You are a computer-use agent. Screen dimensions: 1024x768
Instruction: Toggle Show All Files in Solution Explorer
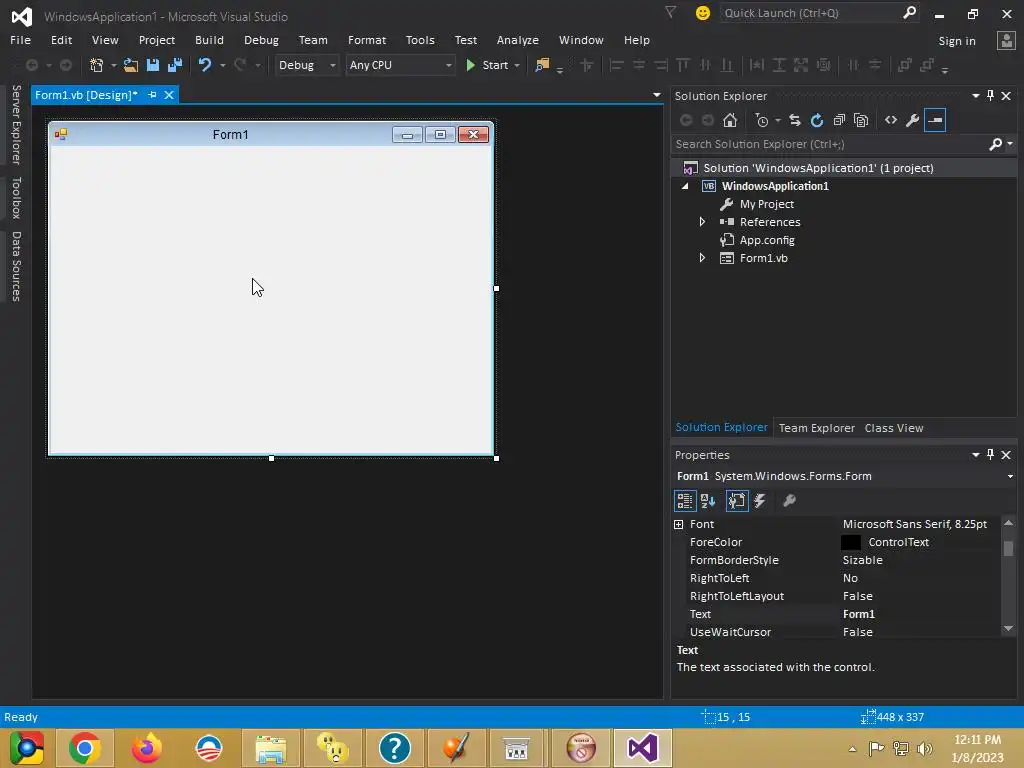(861, 120)
